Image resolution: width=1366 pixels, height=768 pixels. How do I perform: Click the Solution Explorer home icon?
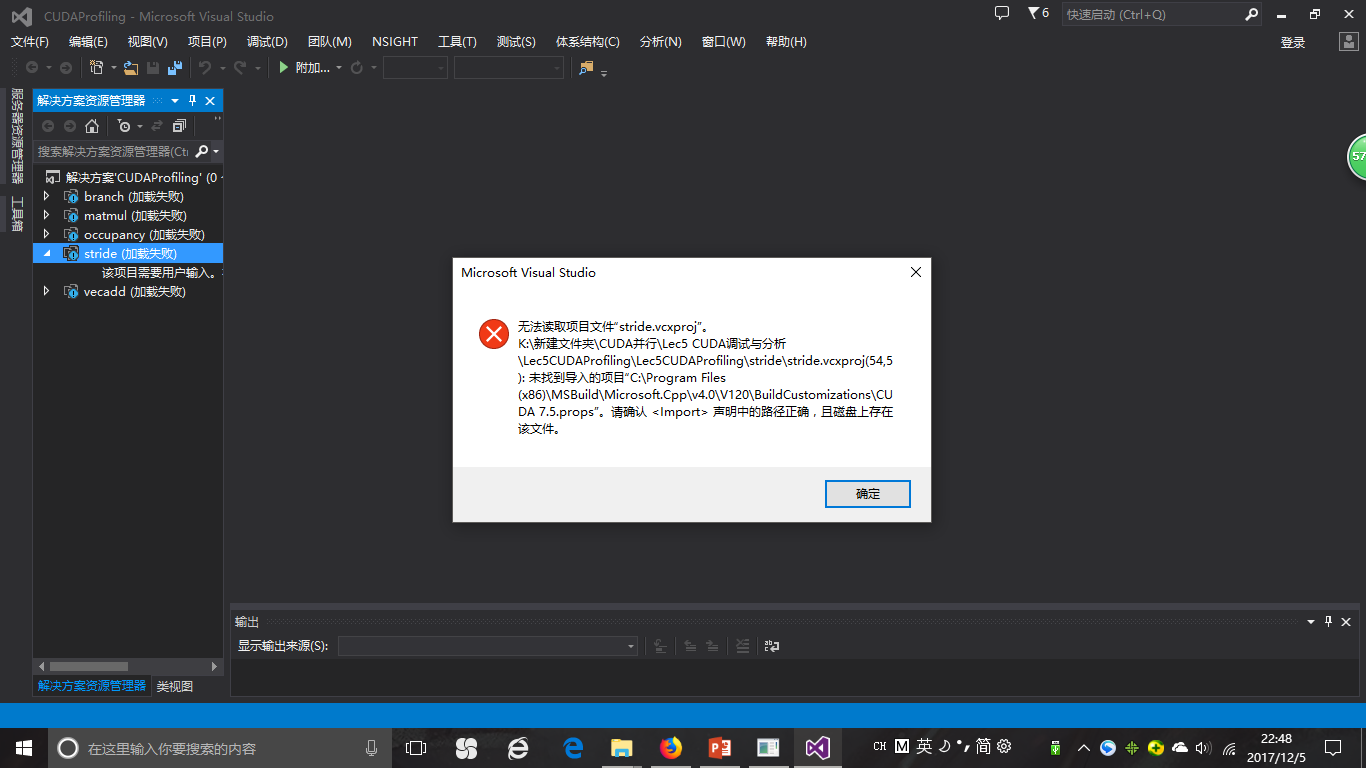coord(92,126)
